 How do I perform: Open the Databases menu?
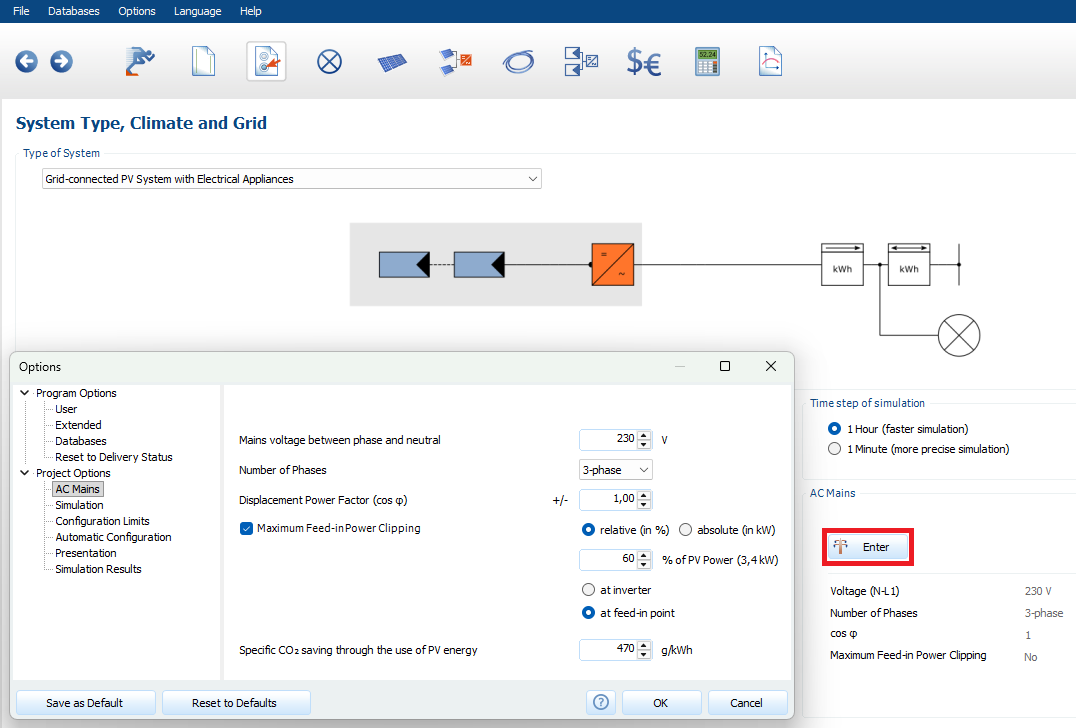point(73,11)
